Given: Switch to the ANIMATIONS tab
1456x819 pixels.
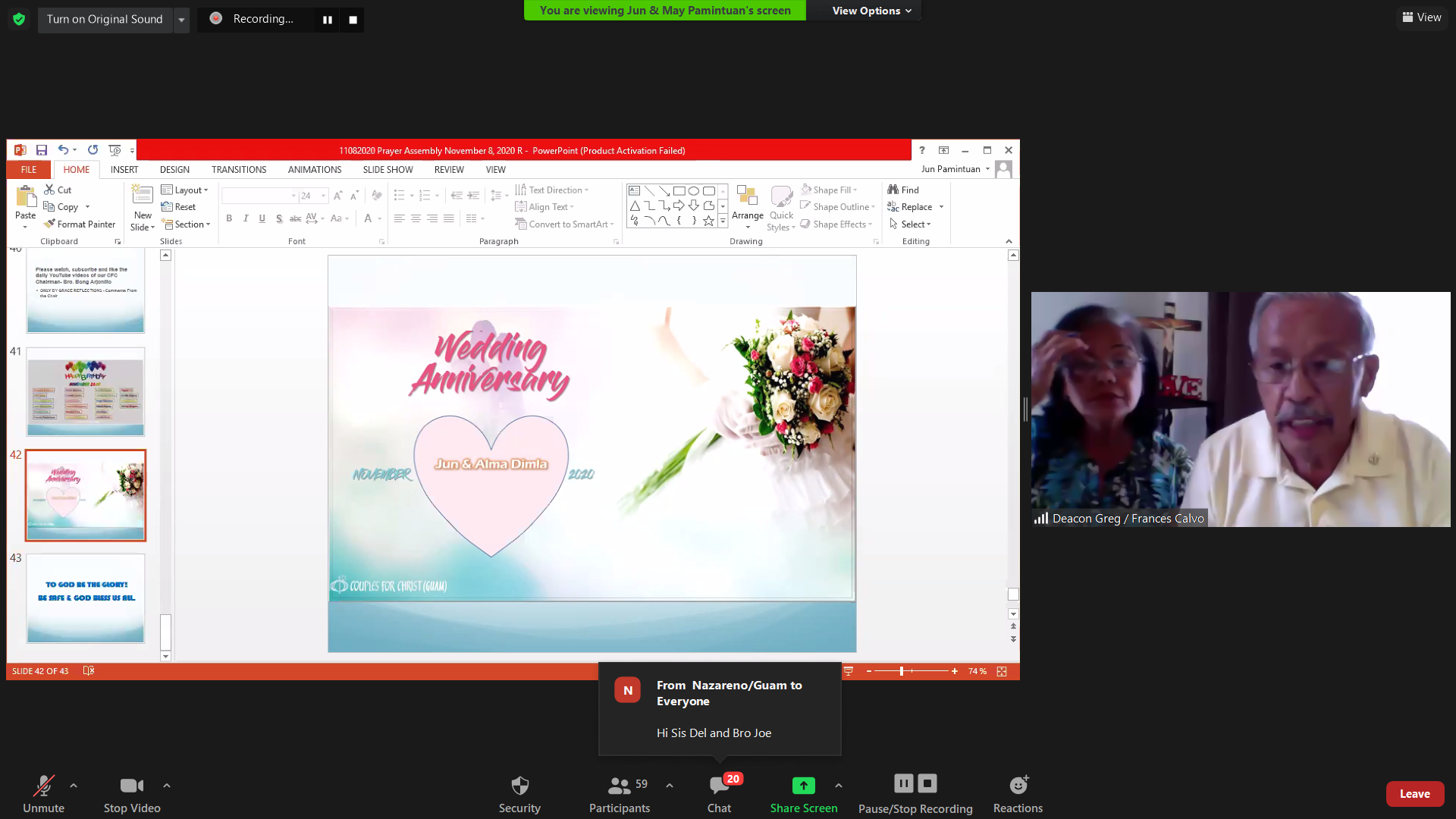Looking at the screenshot, I should (315, 169).
